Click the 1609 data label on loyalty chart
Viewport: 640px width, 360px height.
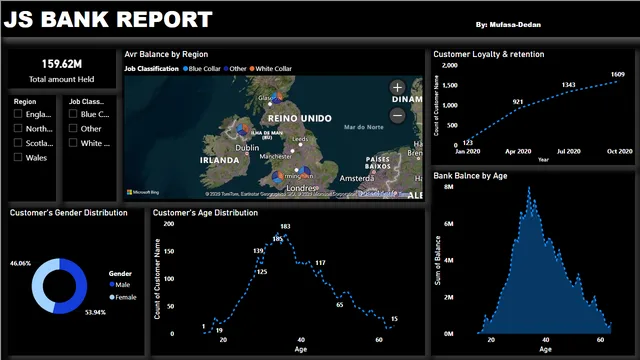point(618,74)
